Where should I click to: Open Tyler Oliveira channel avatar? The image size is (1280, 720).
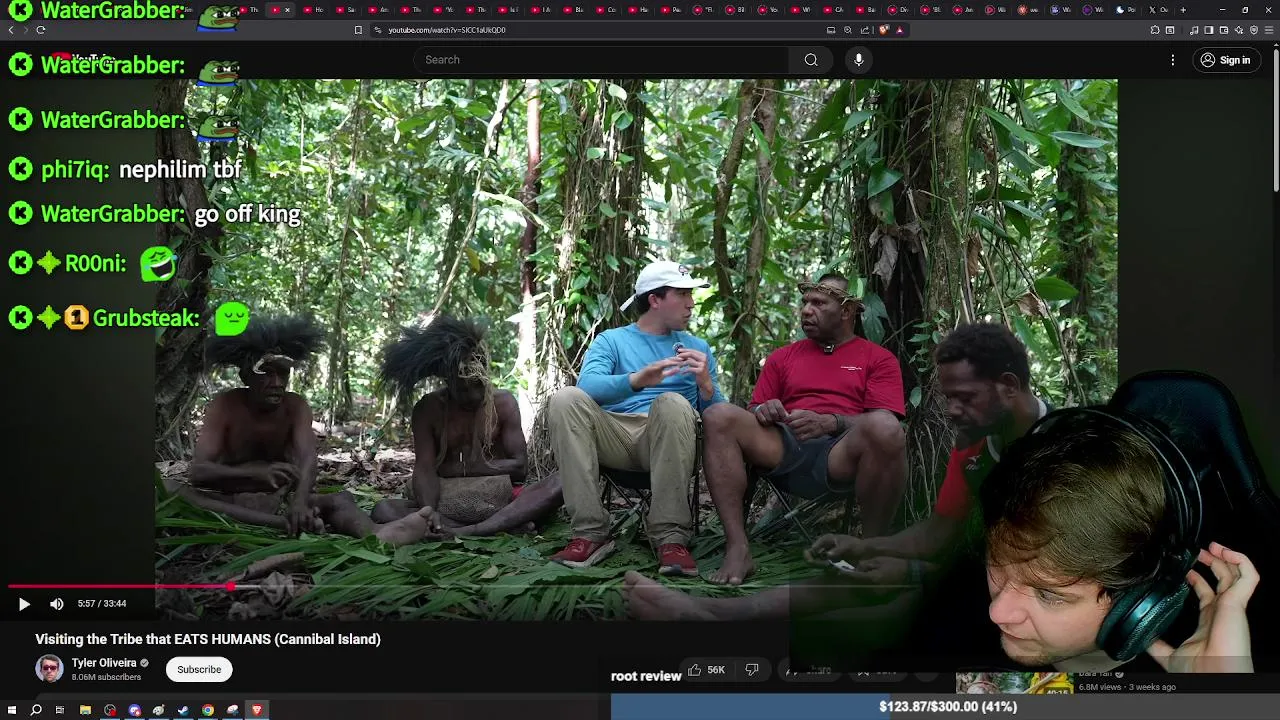click(49, 668)
